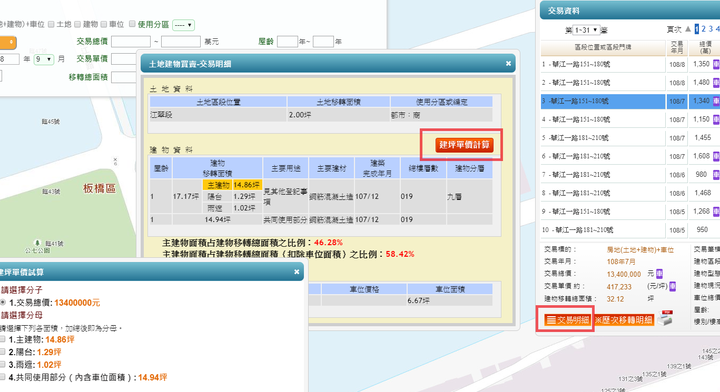Go to results page 3
The height and width of the screenshot is (392, 720).
coord(711,29)
